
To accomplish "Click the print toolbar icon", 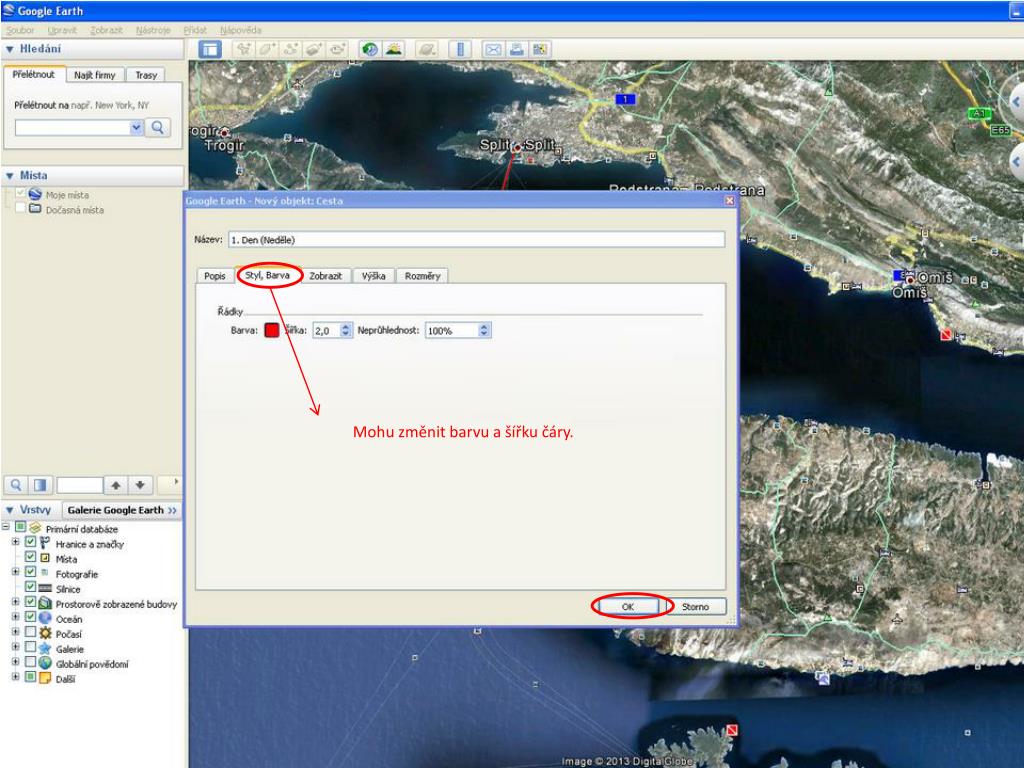I will click(517, 49).
